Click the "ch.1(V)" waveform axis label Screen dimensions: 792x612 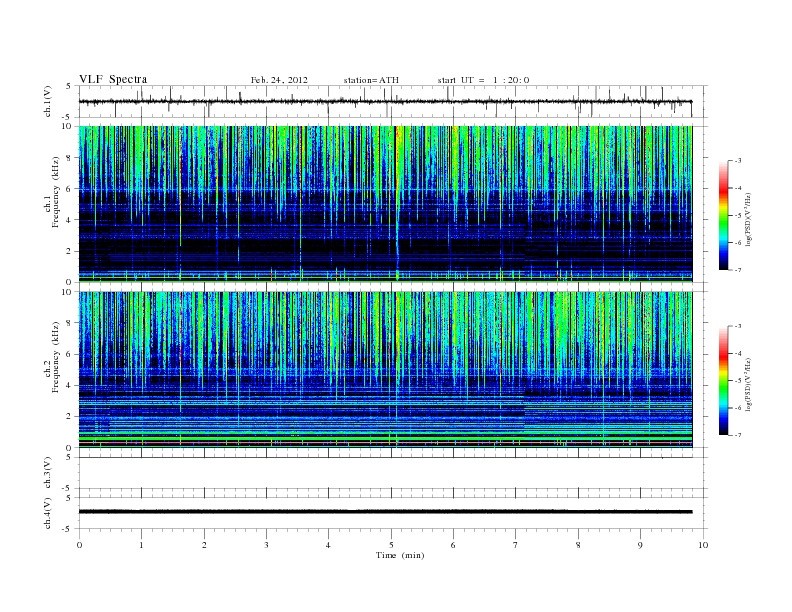point(48,101)
